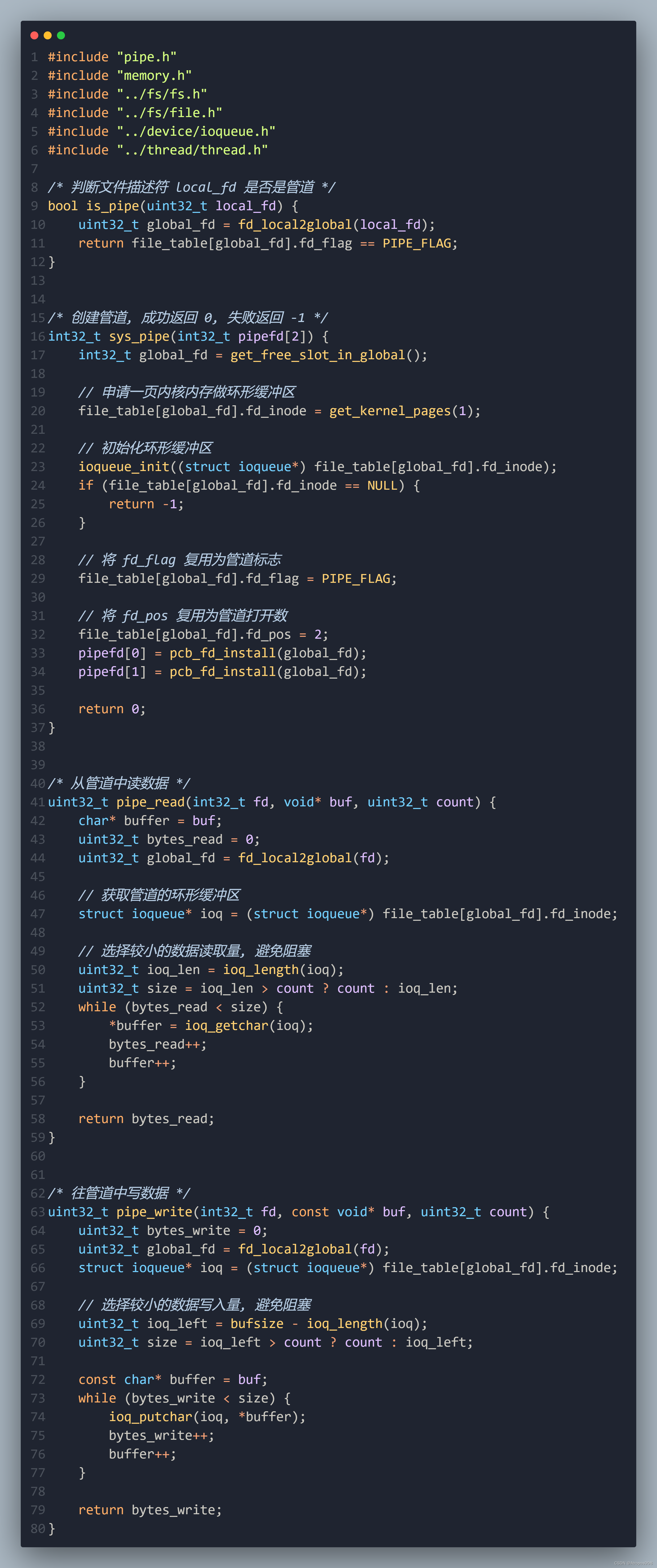The image size is (657, 1568).
Task: Click bufsize in the ioq_left line
Action: click(257, 1323)
